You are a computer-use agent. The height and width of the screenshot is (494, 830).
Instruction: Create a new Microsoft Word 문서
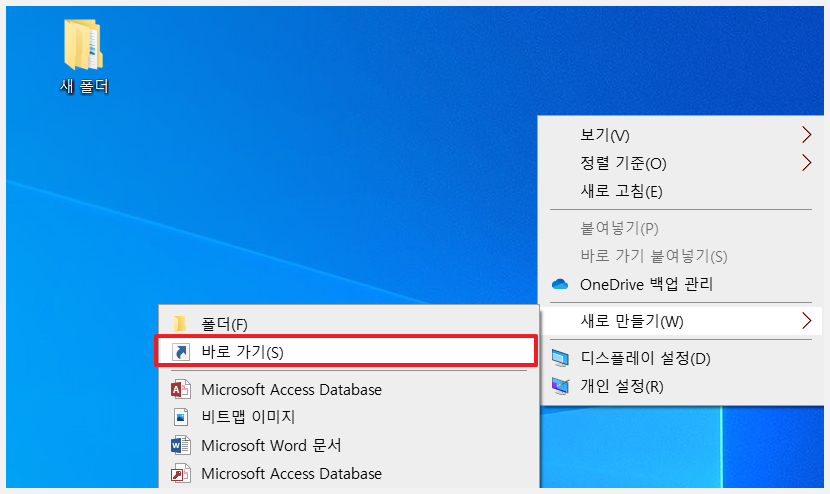[x=348, y=445]
